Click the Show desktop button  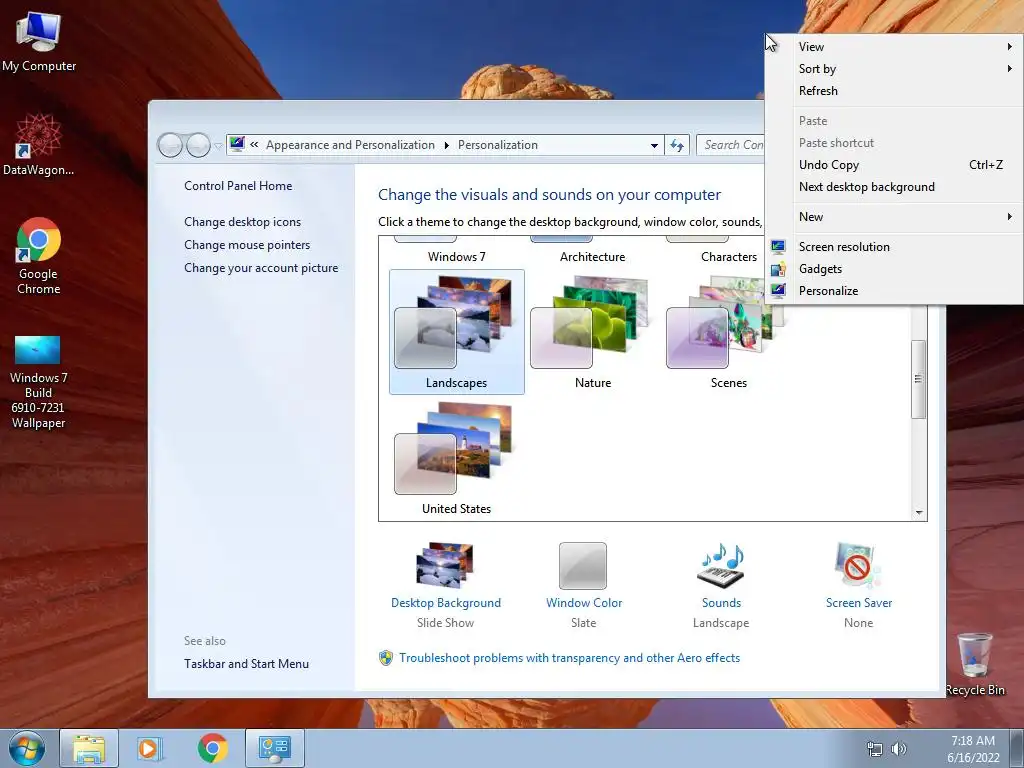[x=1017, y=748]
